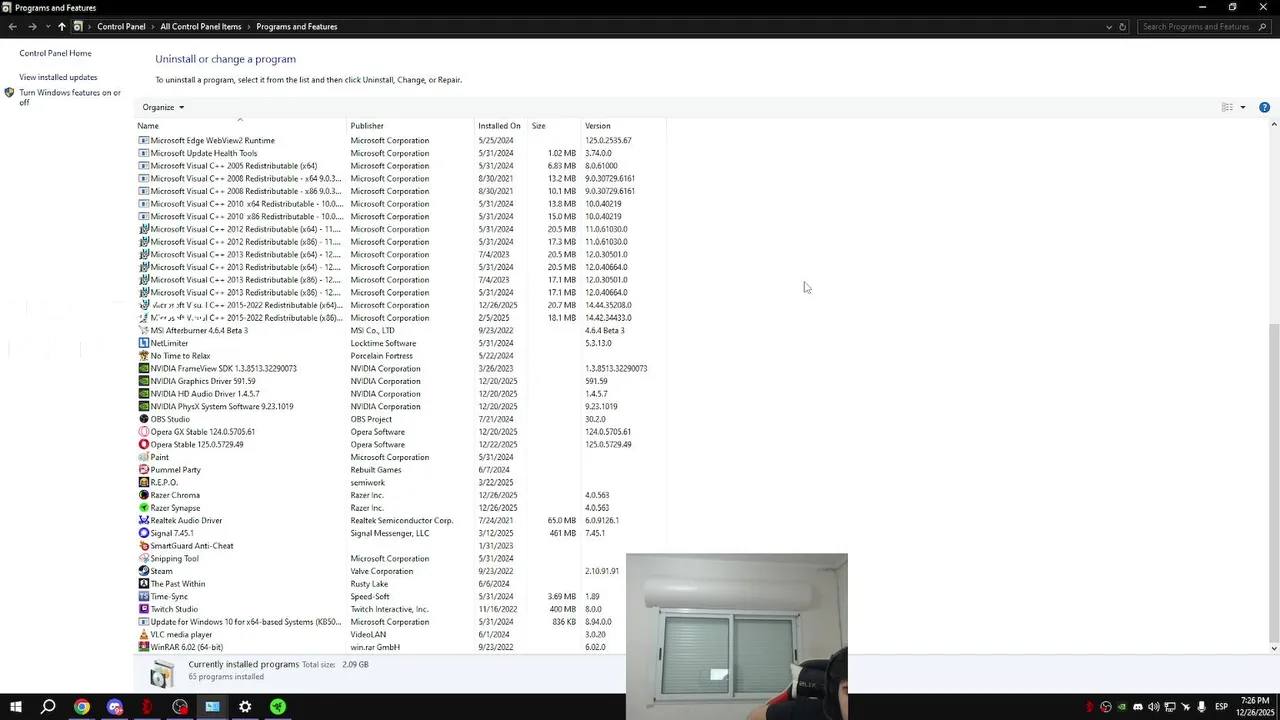Open the Windows Start button

pos(15,707)
